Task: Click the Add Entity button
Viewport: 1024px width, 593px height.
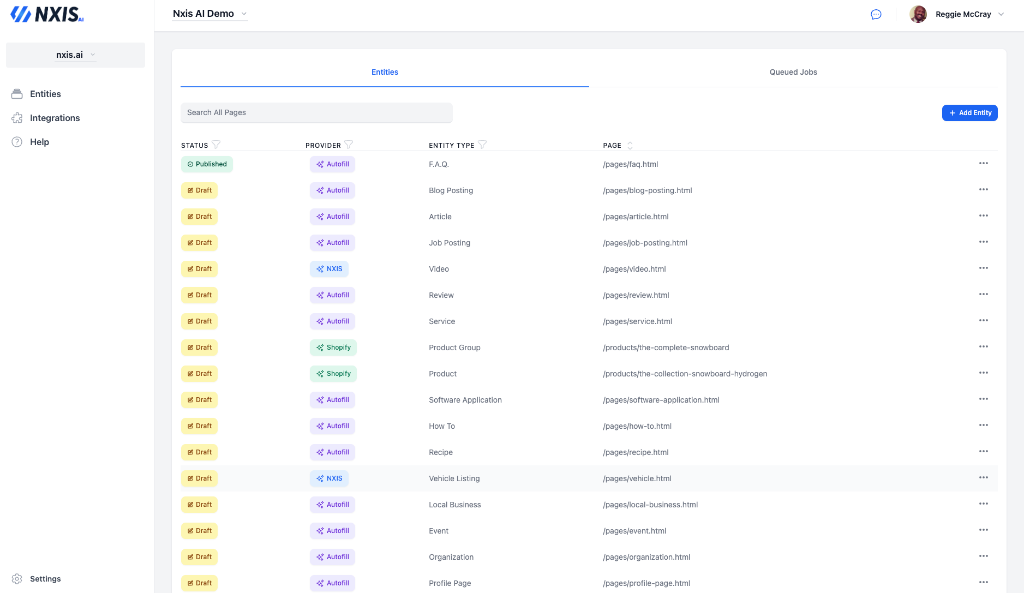Action: click(x=969, y=112)
